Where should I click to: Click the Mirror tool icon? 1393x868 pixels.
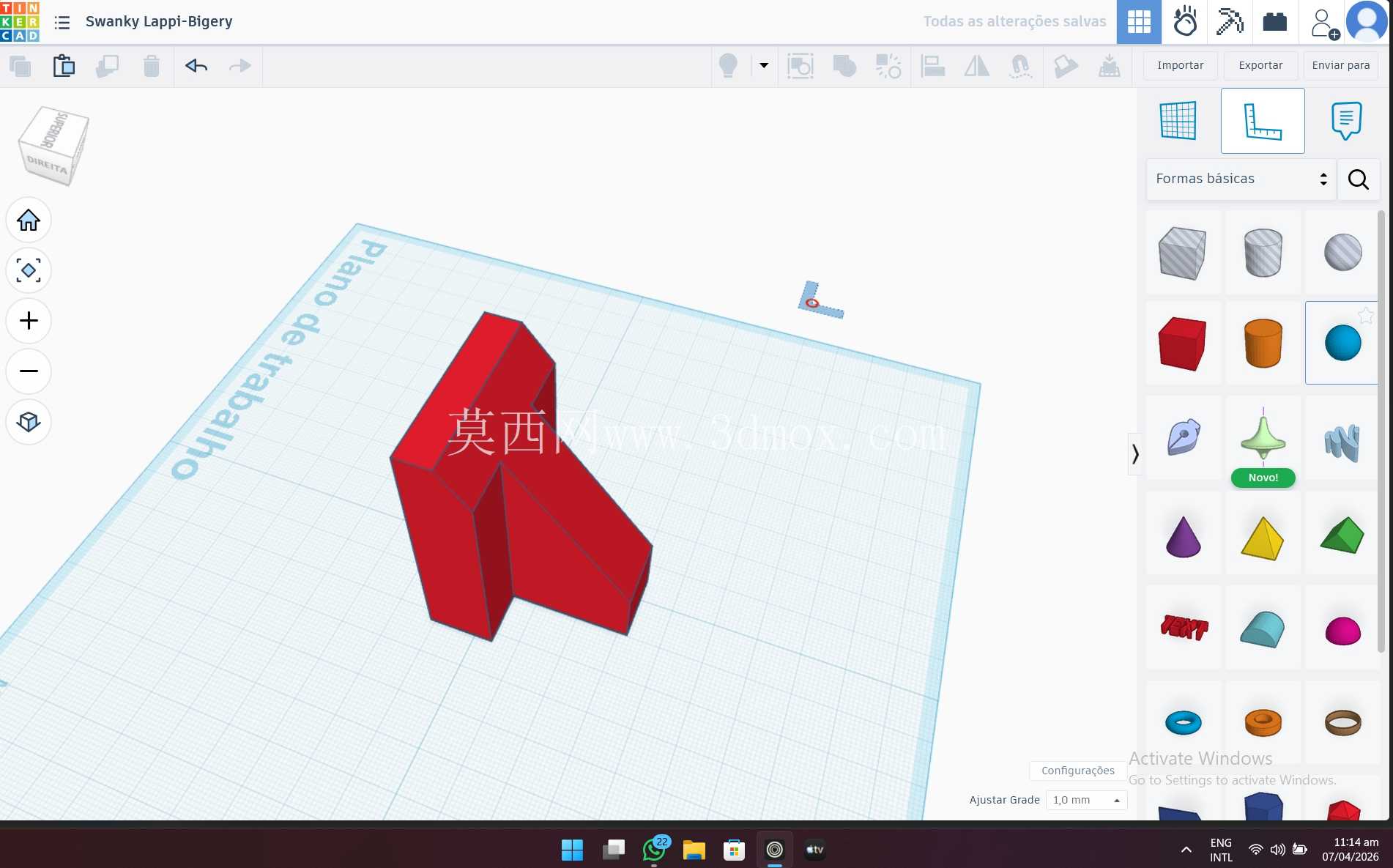[x=976, y=66]
